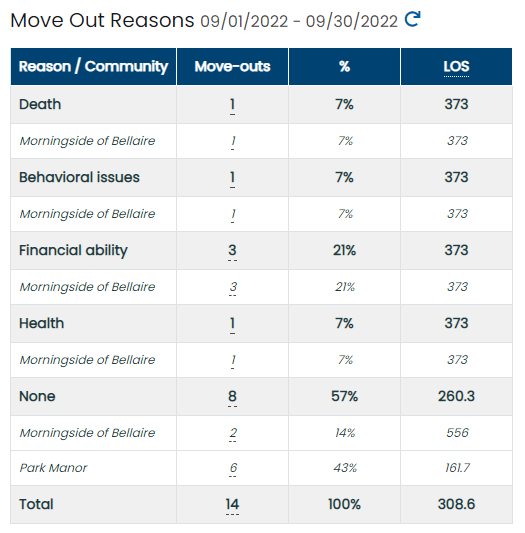Click the percent column header
The height and width of the screenshot is (533, 525).
click(344, 67)
